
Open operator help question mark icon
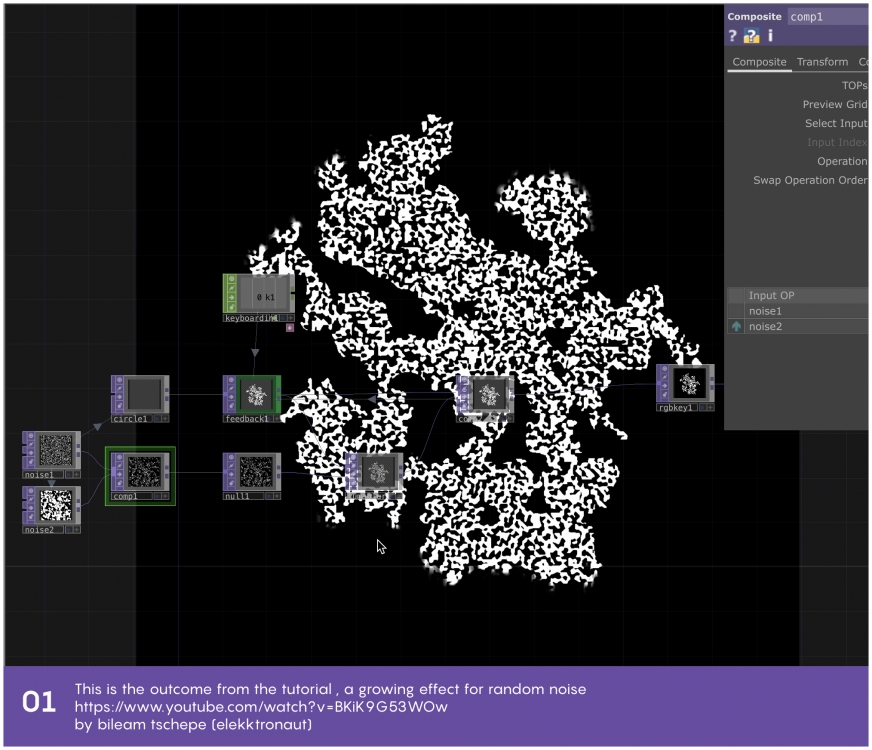[x=733, y=36]
